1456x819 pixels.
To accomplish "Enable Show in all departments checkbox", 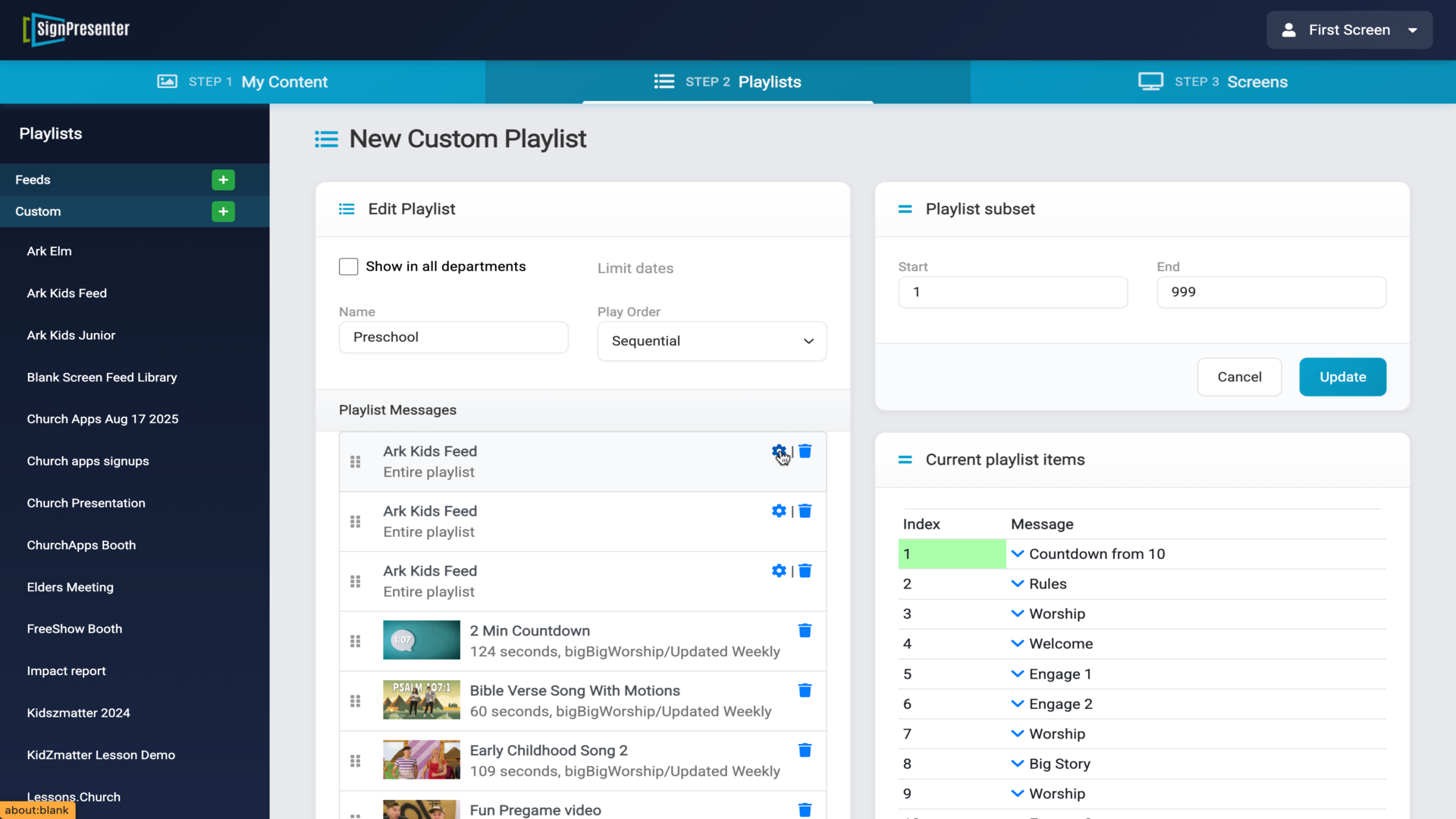I will [348, 267].
